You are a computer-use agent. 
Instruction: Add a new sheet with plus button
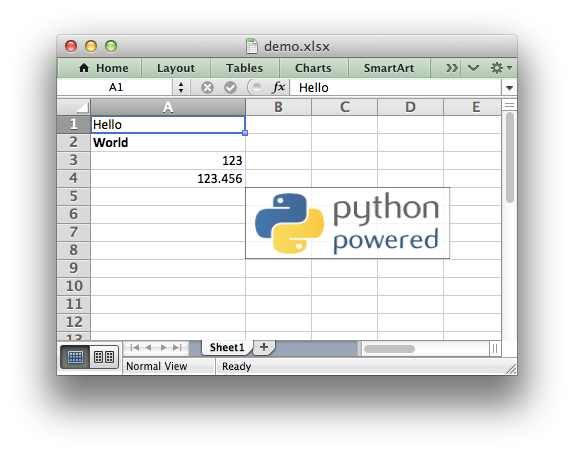click(x=264, y=347)
